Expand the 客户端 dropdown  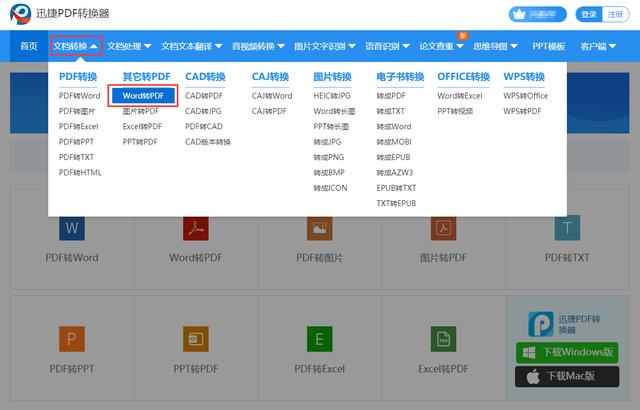coord(598,46)
